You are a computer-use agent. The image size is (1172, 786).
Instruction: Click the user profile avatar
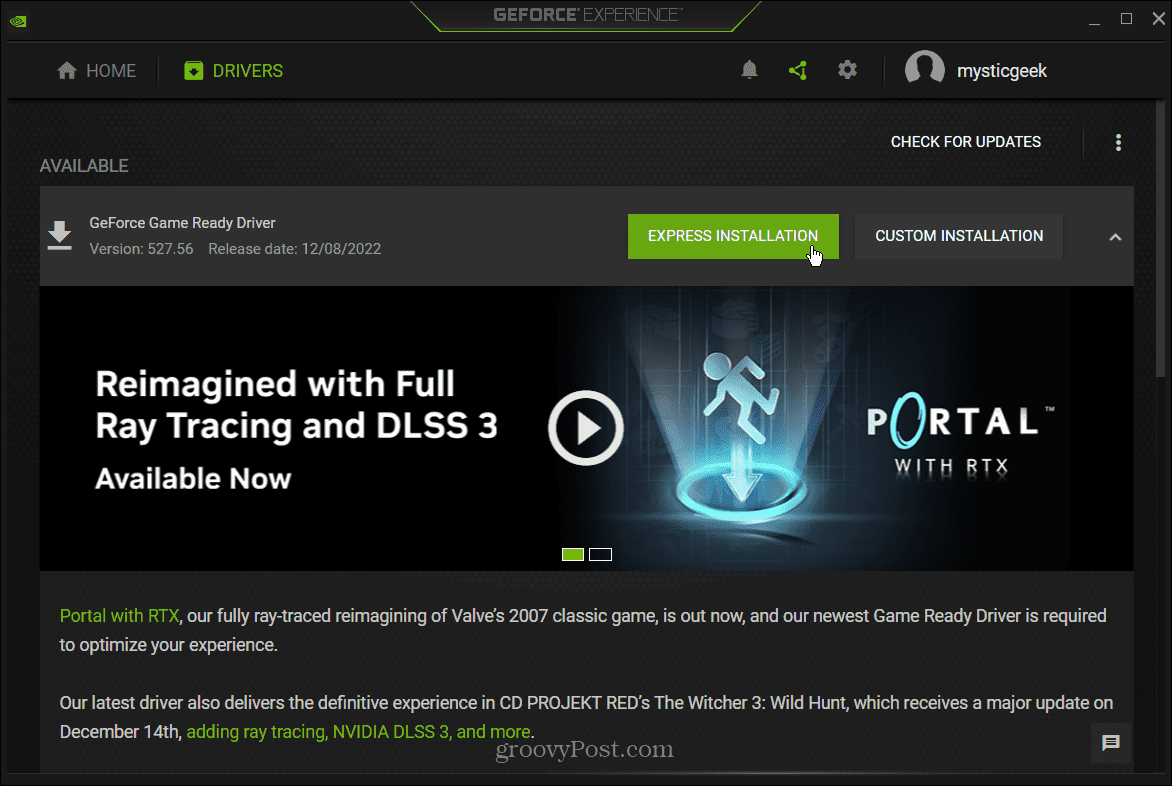pyautogui.click(x=924, y=70)
